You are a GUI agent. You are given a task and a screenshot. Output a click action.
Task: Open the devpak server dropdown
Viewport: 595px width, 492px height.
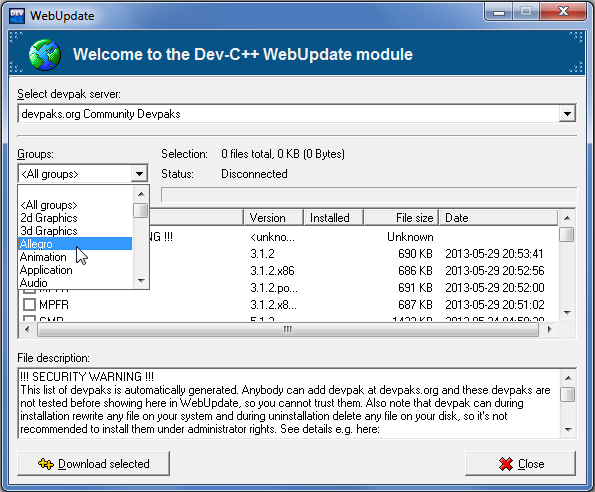point(567,113)
